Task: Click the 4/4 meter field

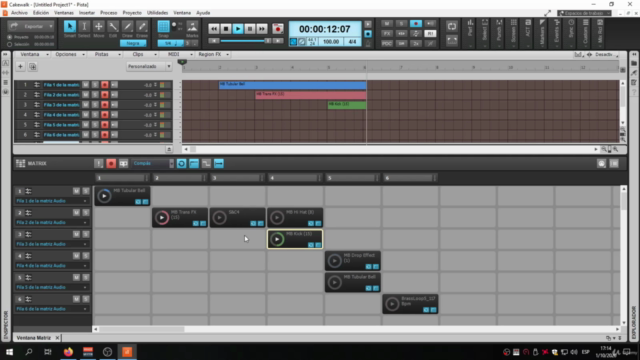Action: point(352,42)
